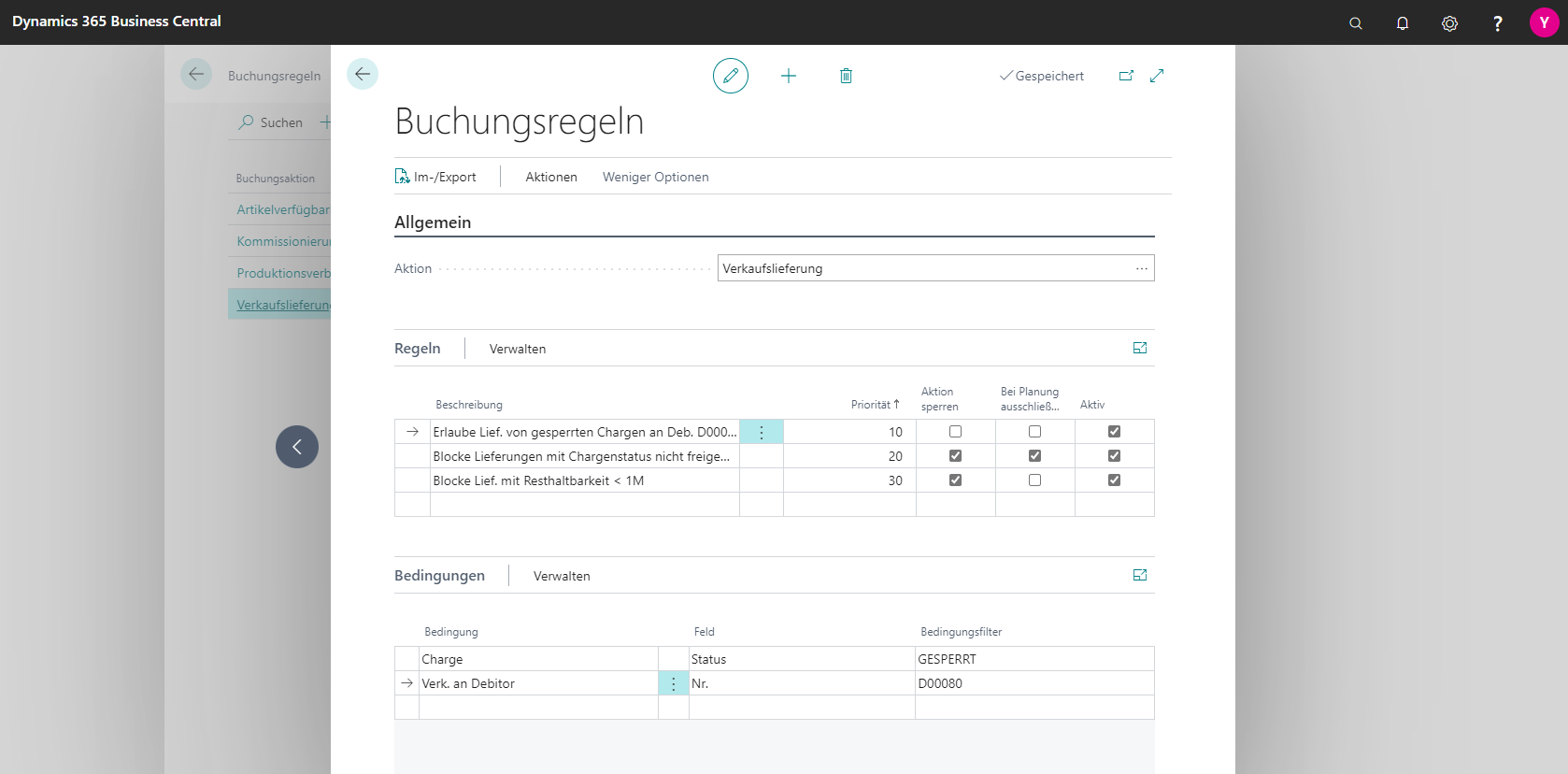
Task: Open settings gear in top bar
Action: pyautogui.click(x=1449, y=23)
